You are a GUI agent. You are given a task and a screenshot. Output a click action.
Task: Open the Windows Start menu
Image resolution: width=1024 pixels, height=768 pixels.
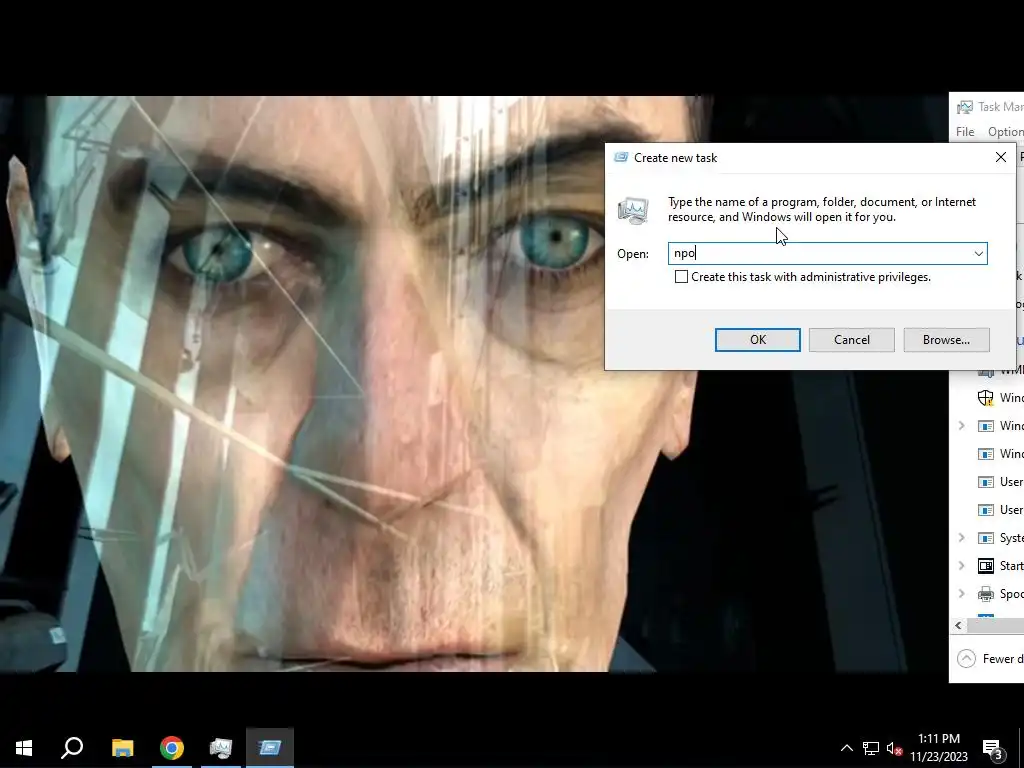click(x=24, y=748)
